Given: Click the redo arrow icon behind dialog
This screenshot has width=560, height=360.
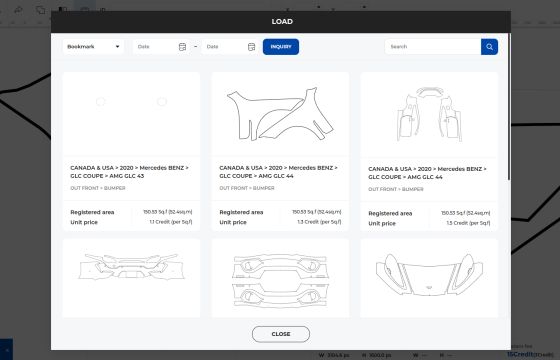Looking at the screenshot, I should [18, 10].
